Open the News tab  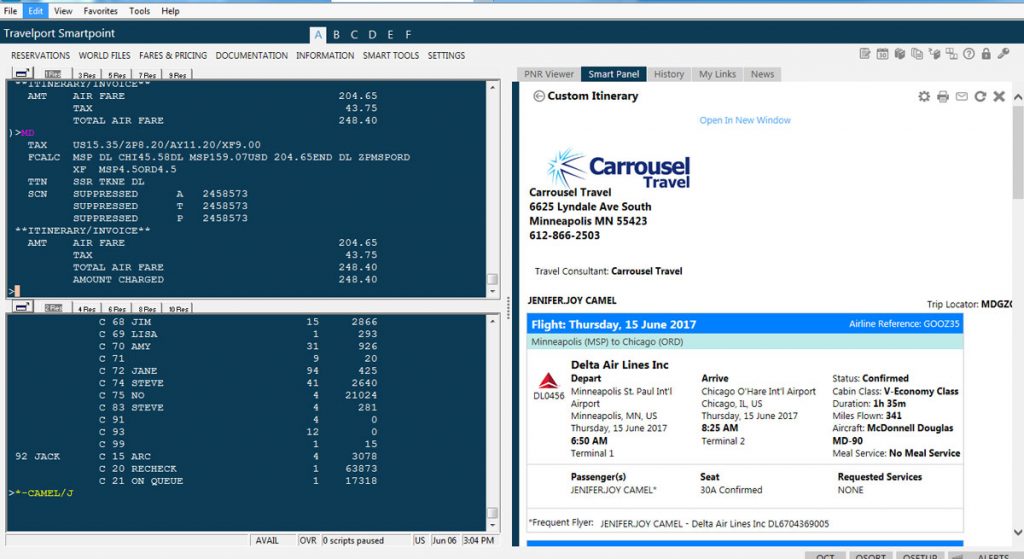coord(762,74)
